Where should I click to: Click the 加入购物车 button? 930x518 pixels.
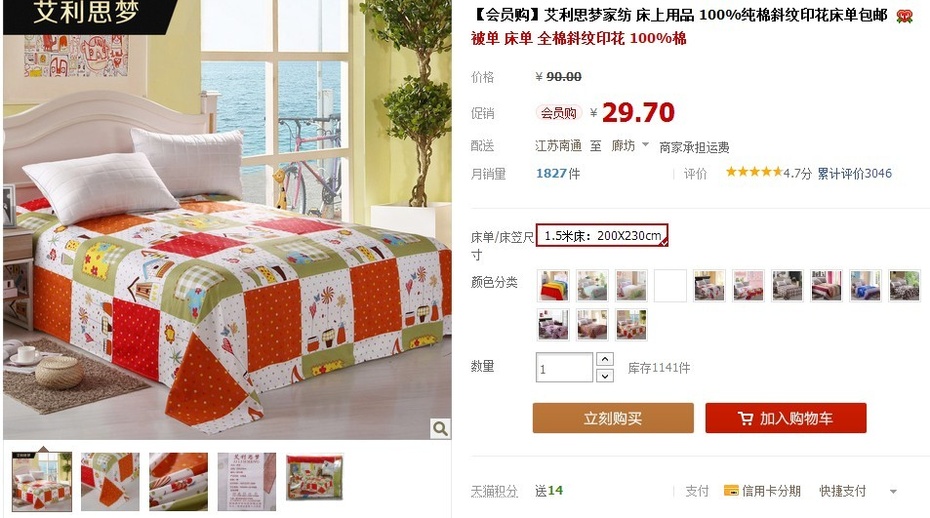(785, 418)
